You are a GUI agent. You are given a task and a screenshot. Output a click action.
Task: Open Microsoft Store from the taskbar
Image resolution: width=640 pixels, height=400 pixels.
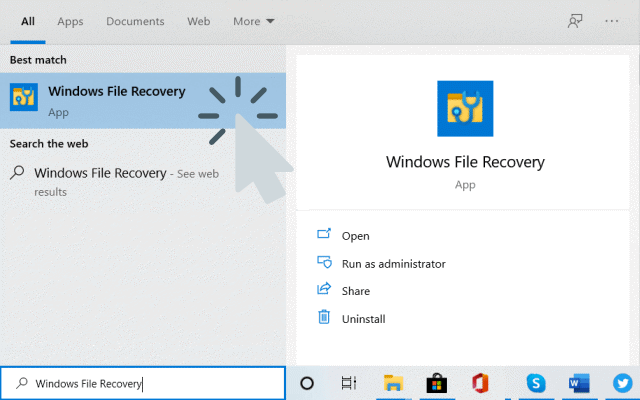coord(436,383)
